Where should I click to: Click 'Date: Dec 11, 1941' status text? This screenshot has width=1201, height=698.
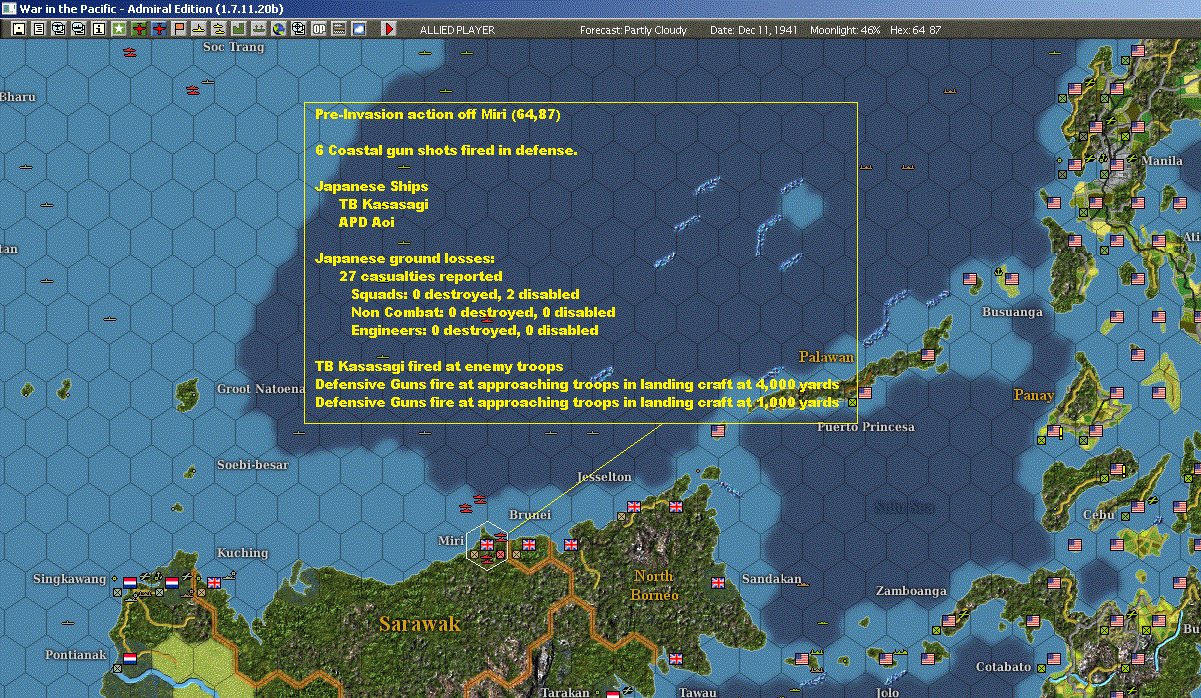click(753, 30)
